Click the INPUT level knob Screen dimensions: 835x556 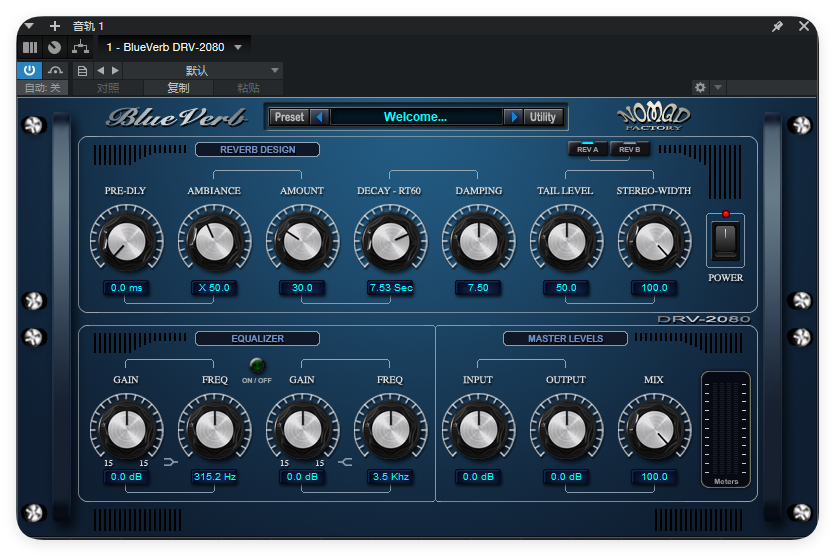478,429
